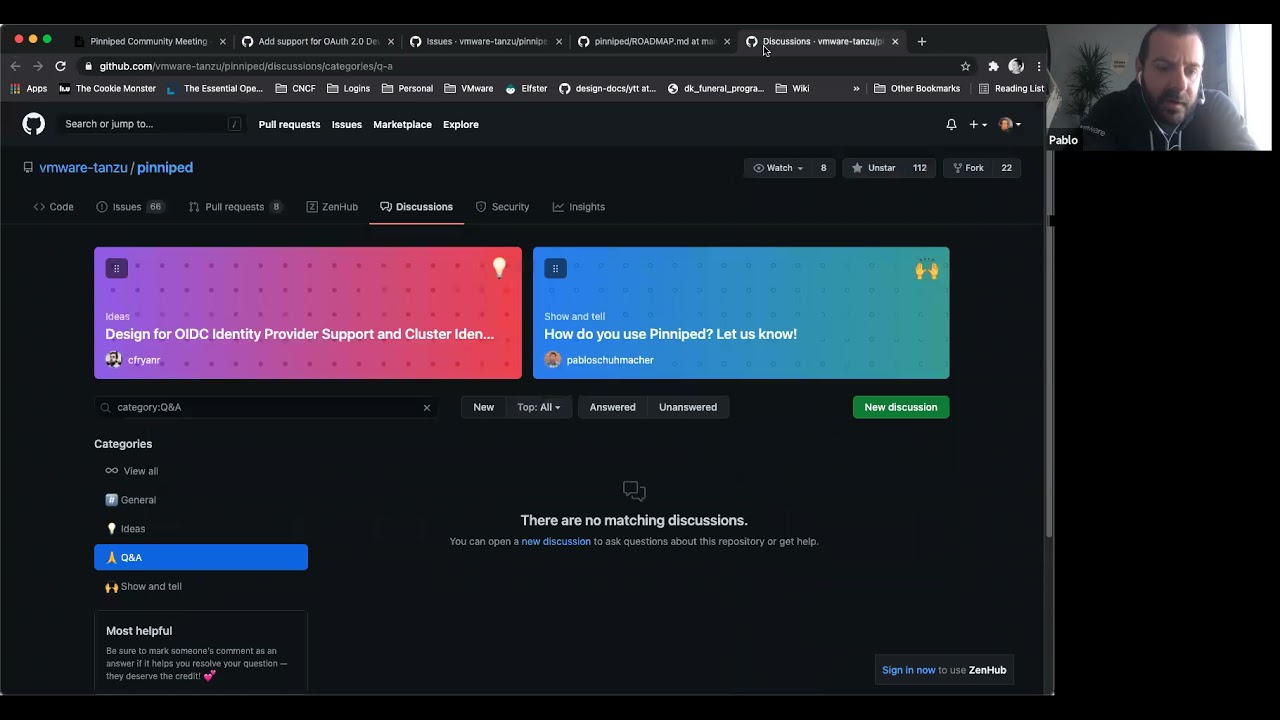Close the Pinniped Community Meeting tab
The height and width of the screenshot is (720, 1280).
222,41
